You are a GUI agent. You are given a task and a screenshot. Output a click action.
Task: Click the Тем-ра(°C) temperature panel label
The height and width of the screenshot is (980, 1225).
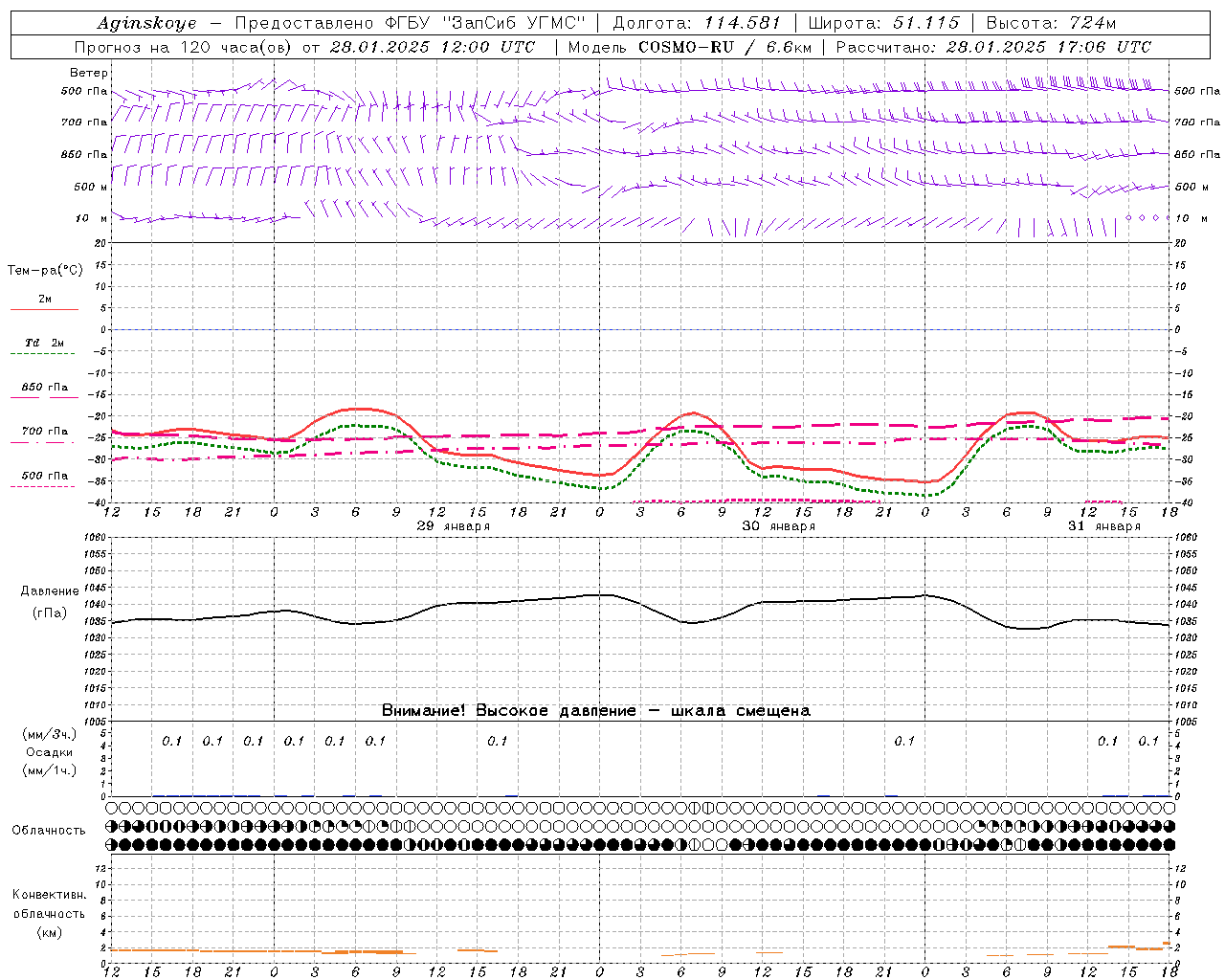click(x=45, y=271)
